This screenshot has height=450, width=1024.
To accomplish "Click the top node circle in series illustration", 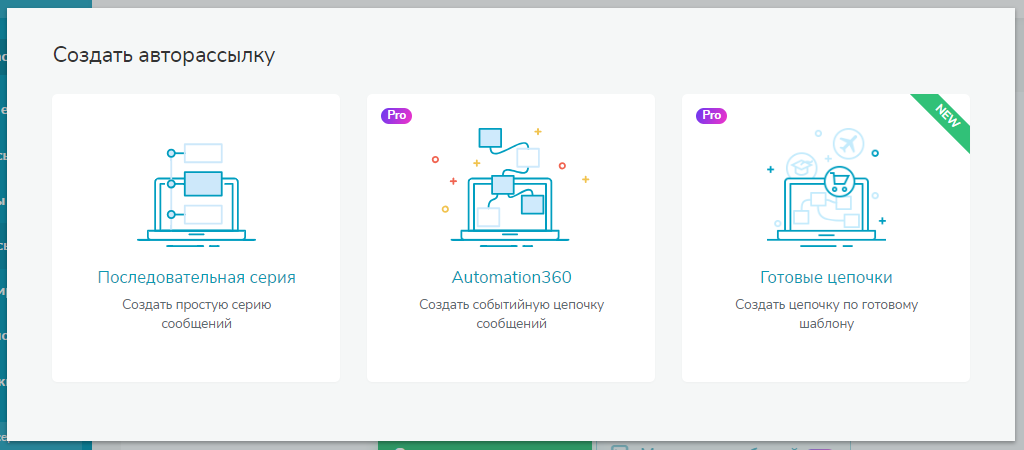I will [171, 153].
